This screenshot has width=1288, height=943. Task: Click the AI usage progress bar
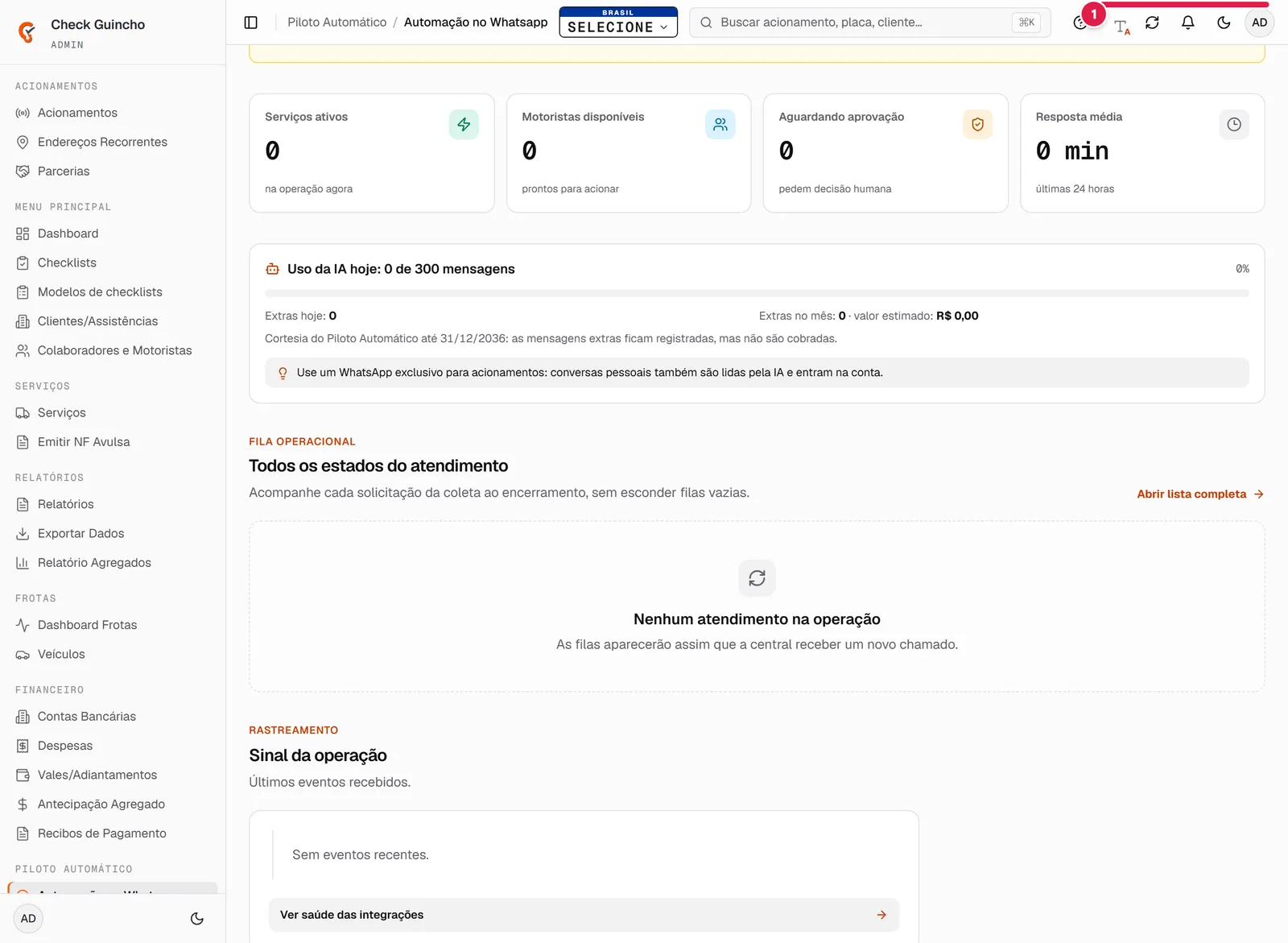click(x=757, y=294)
